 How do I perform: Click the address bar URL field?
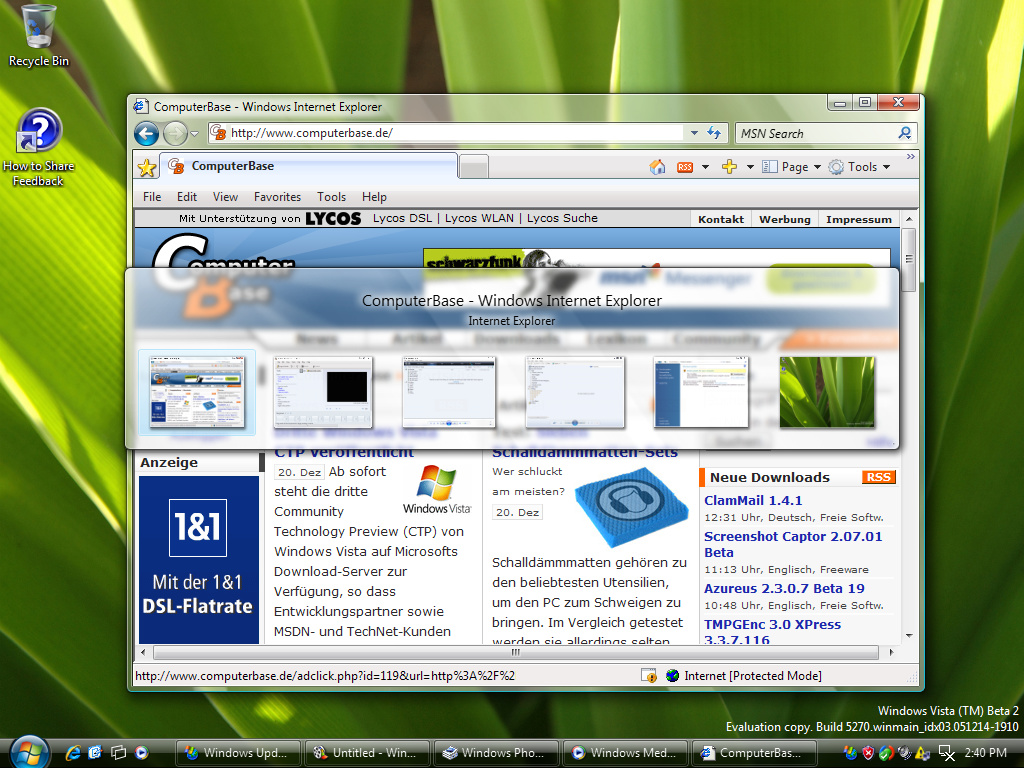(x=447, y=133)
